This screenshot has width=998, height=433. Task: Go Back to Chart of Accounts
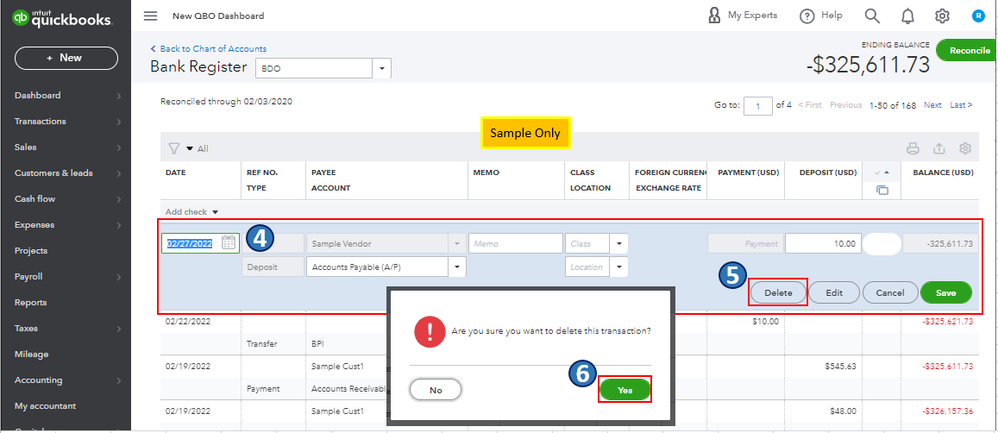(208, 48)
